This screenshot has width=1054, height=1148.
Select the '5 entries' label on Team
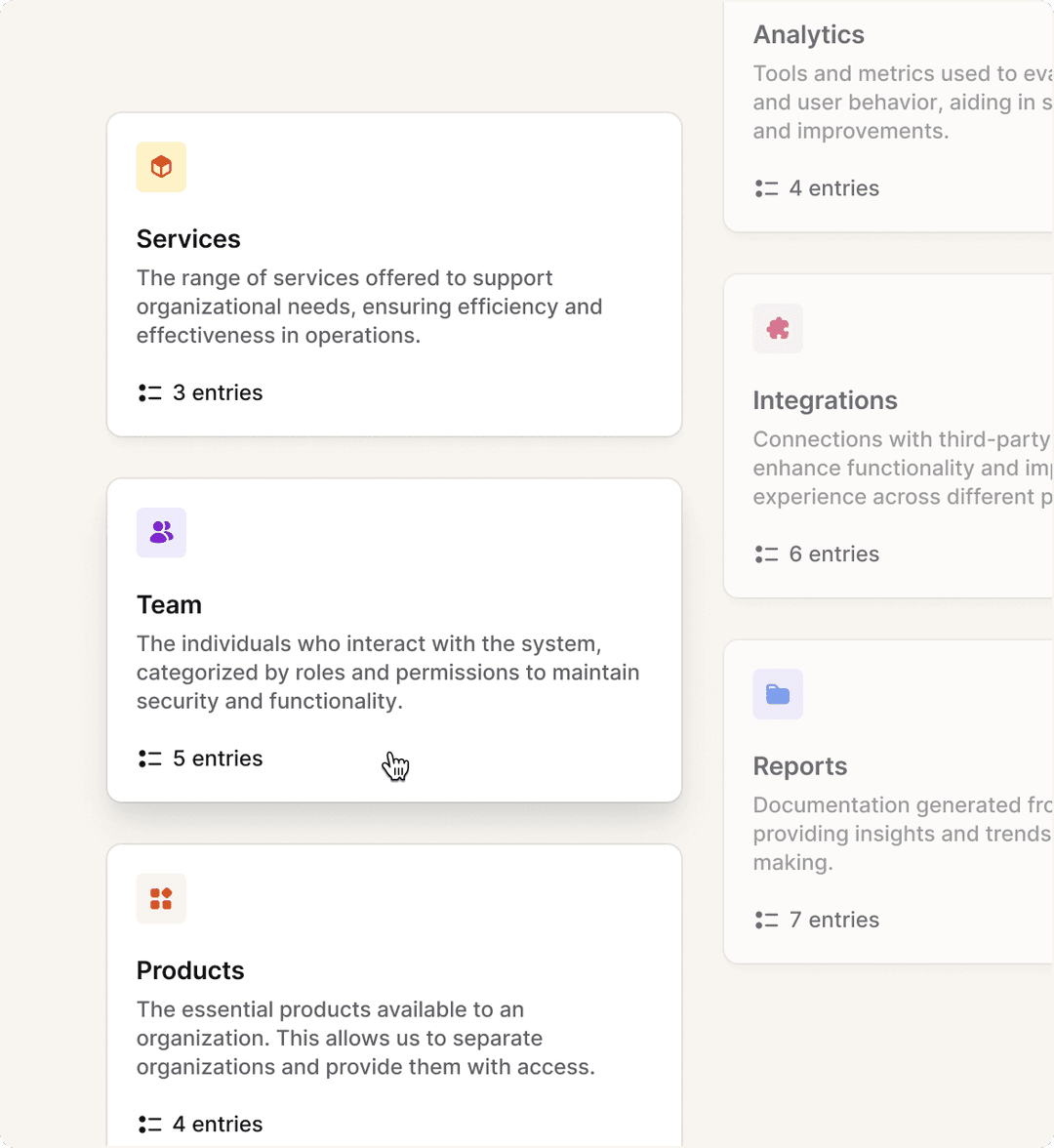(218, 758)
